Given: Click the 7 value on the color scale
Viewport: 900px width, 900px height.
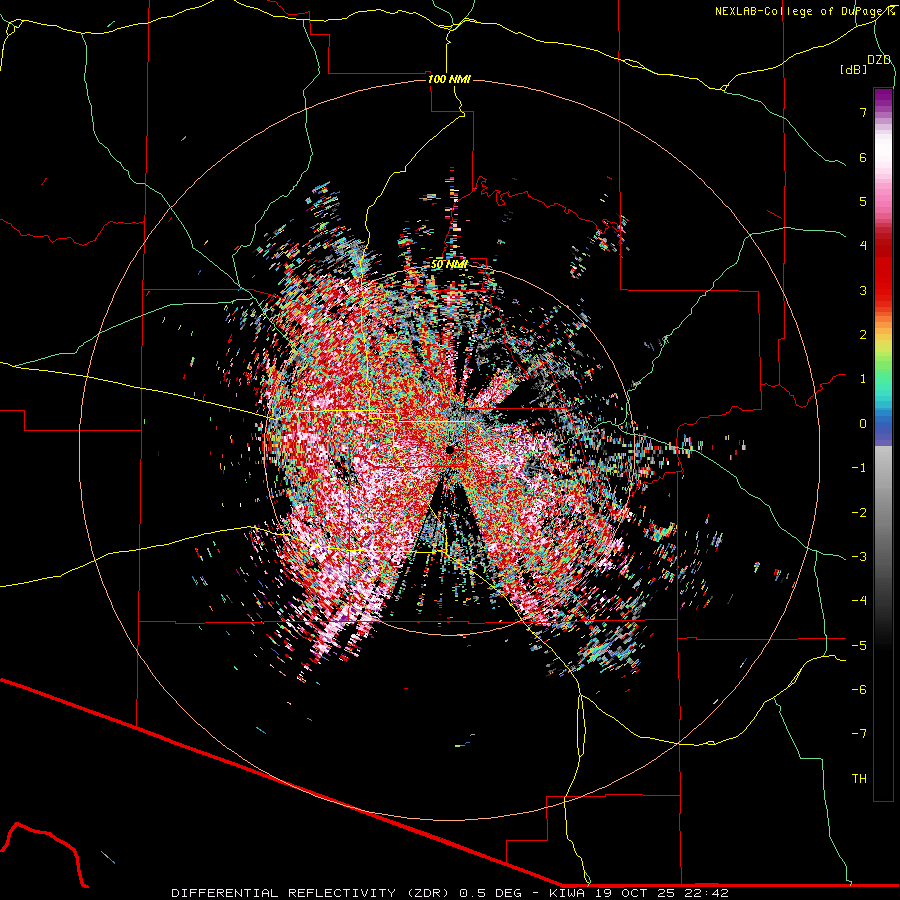Looking at the screenshot, I should click(x=863, y=112).
